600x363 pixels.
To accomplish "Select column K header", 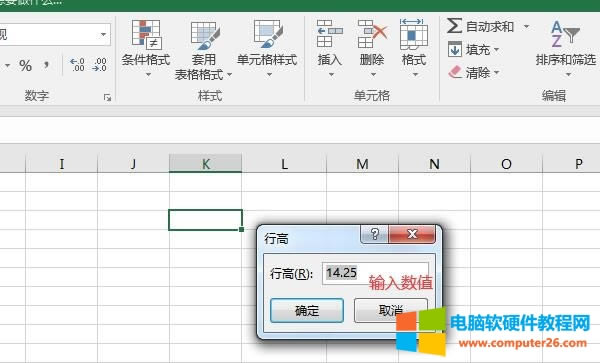I will (205, 164).
